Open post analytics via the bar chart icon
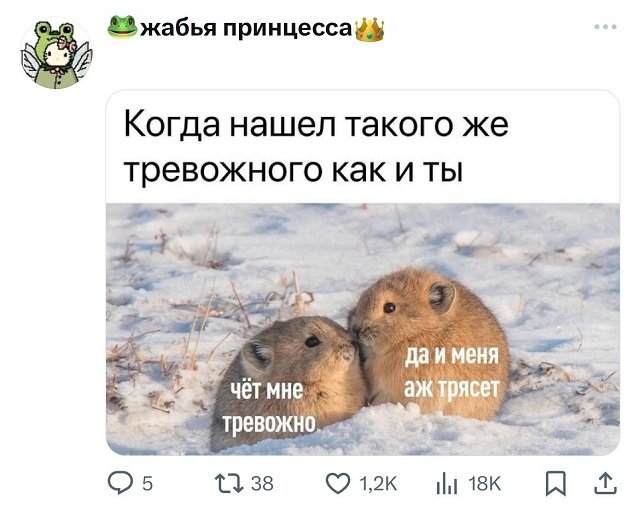 (447, 484)
